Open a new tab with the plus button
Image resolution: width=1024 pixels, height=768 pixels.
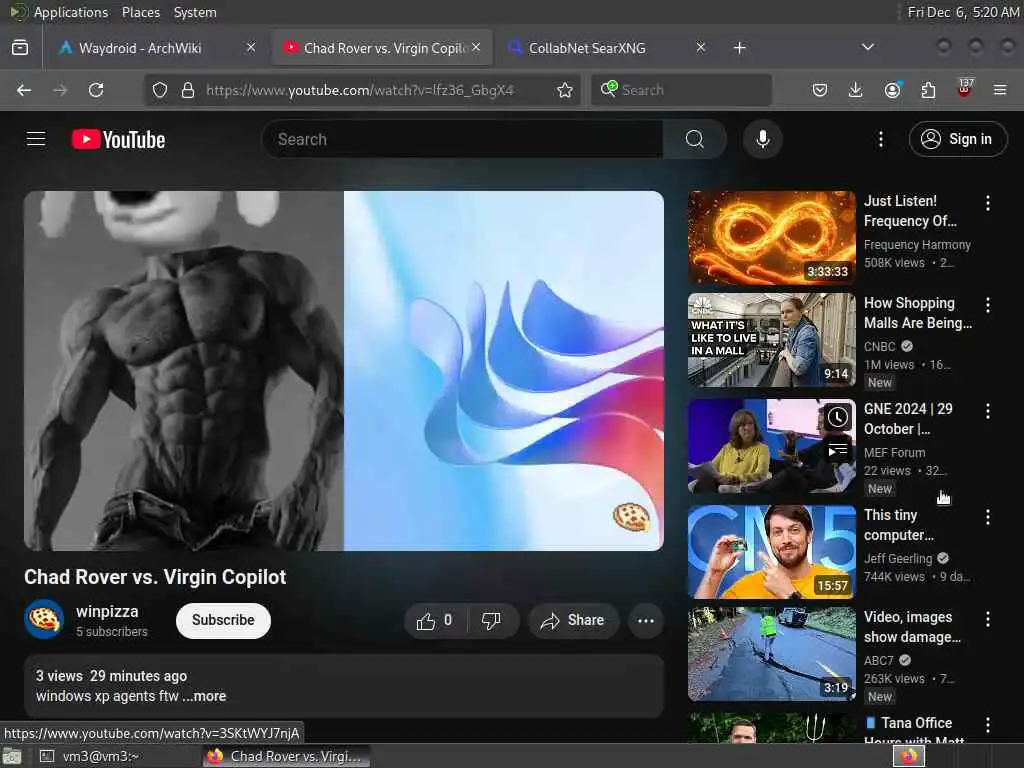739,48
